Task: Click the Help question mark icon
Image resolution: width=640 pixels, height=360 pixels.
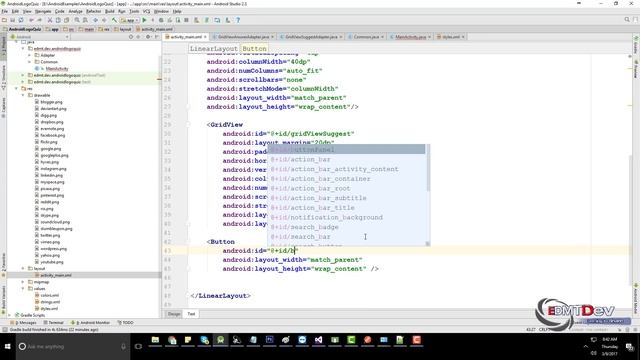Action: click(x=238, y=20)
